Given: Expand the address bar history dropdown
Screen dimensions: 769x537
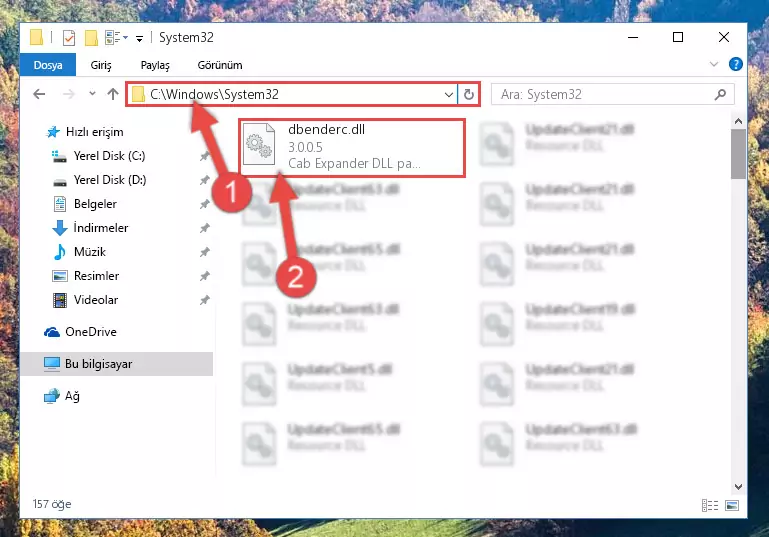Looking at the screenshot, I should (x=448, y=94).
